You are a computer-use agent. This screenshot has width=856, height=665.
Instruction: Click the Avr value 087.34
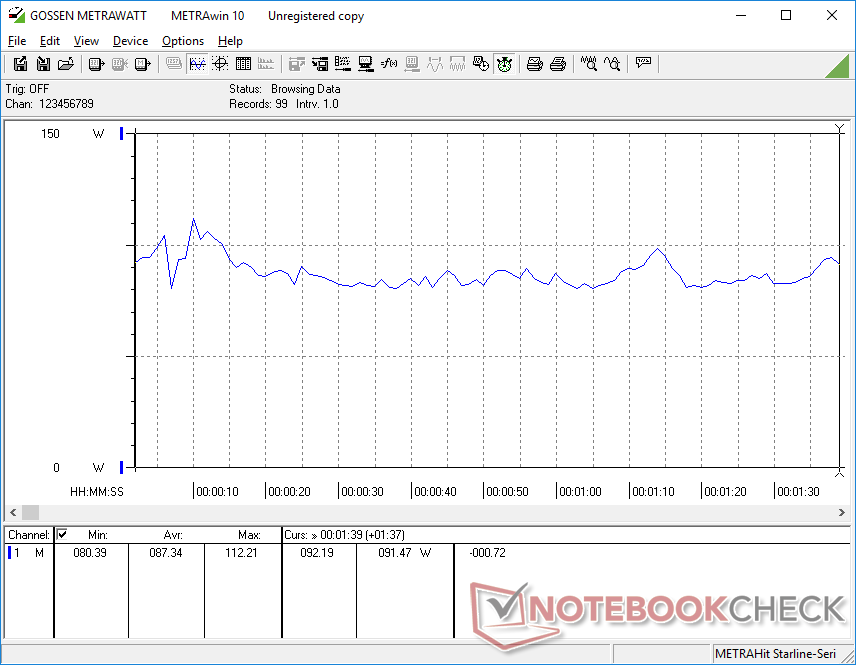tap(165, 553)
